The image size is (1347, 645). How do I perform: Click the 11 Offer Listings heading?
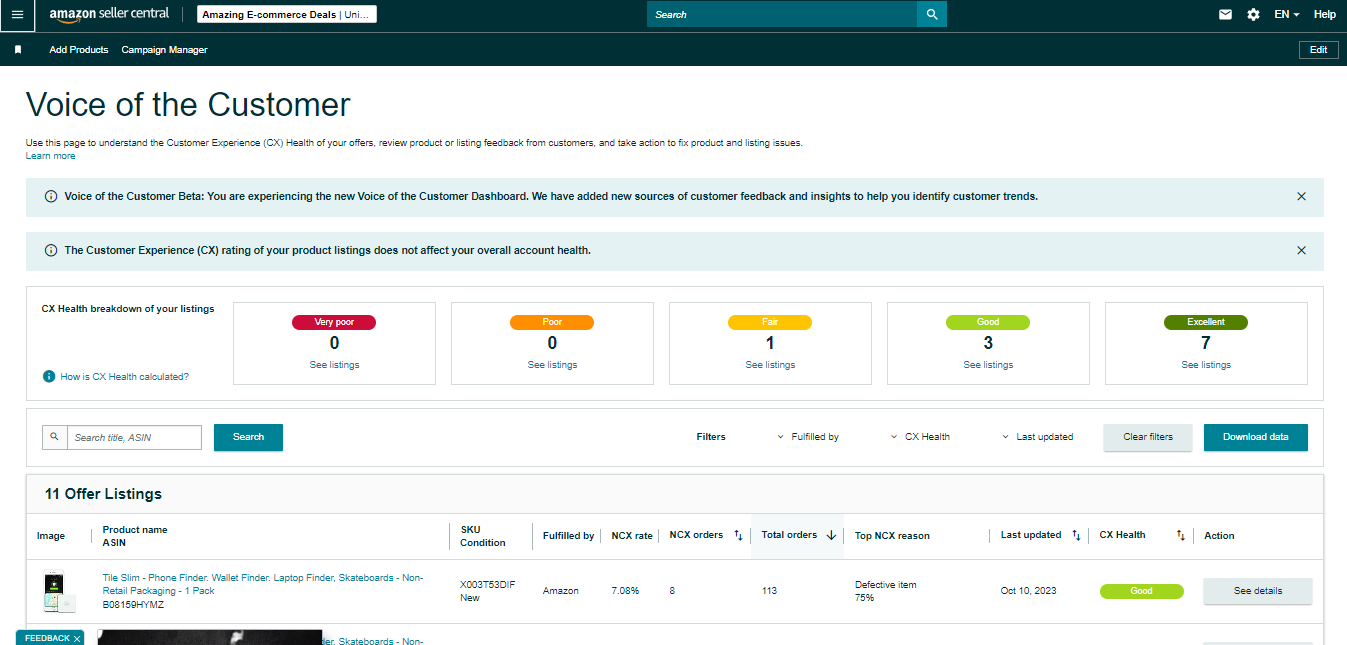click(103, 494)
